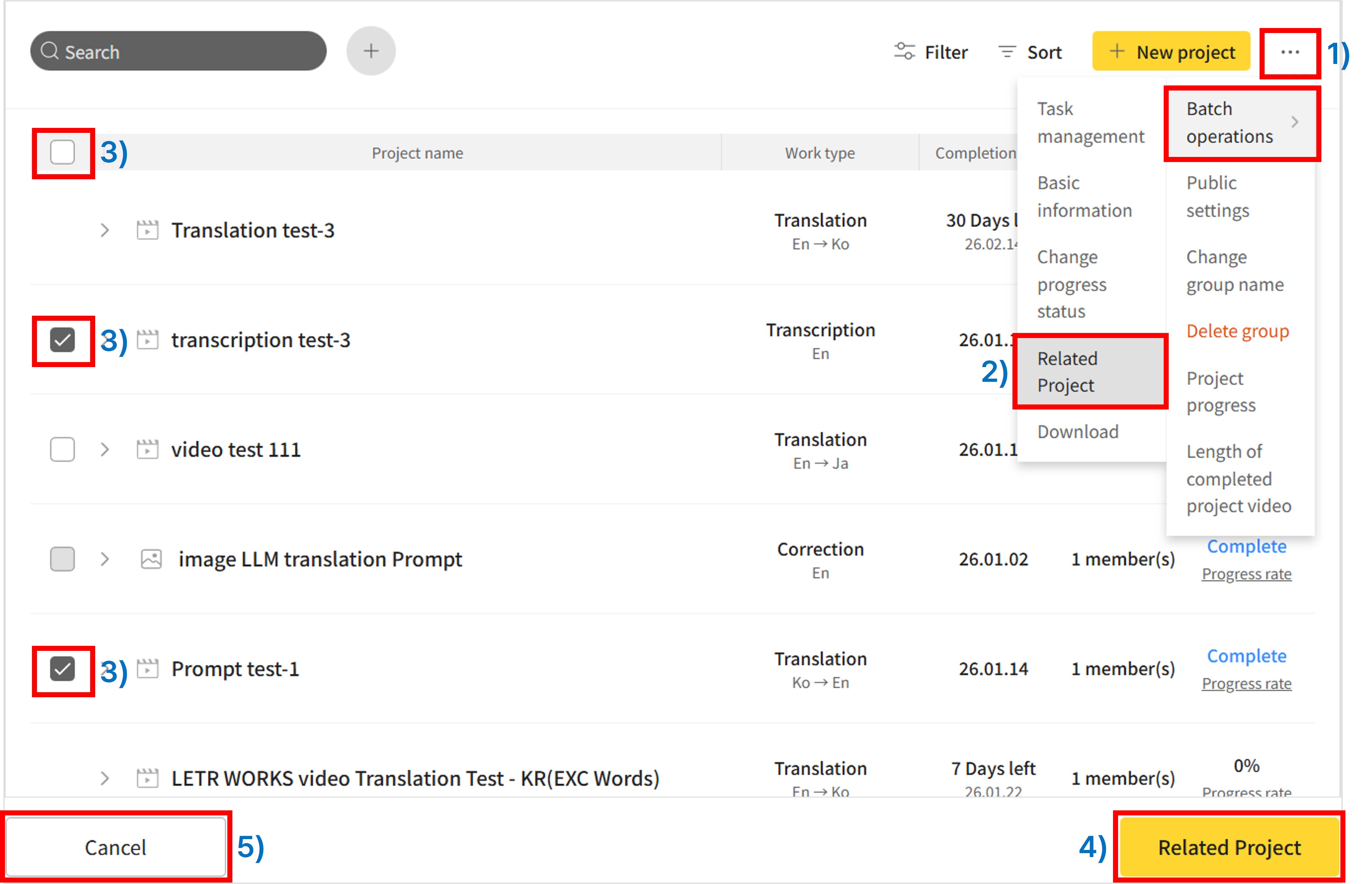The width and height of the screenshot is (1372, 884).
Task: Click the Cancel button
Action: 115,847
